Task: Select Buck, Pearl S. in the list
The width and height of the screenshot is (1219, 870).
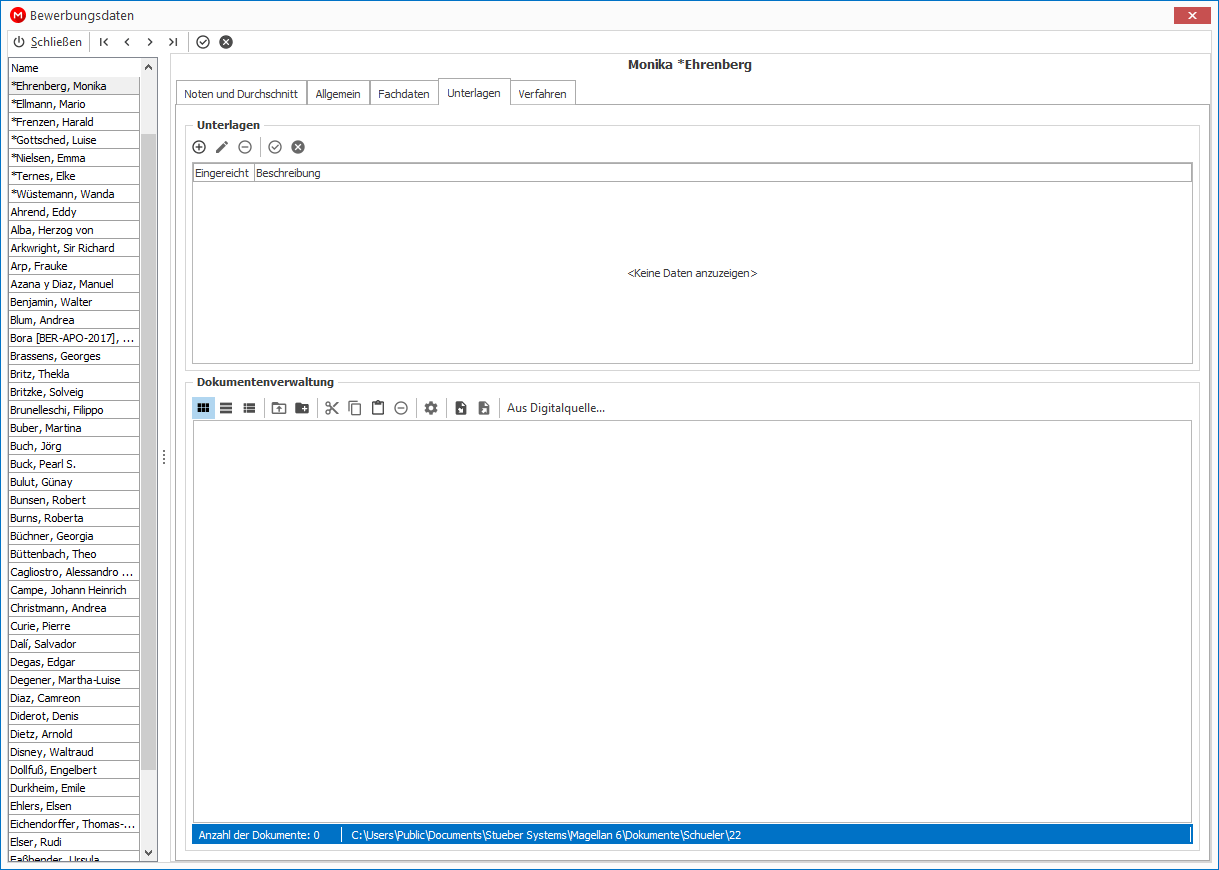Action: coord(74,464)
